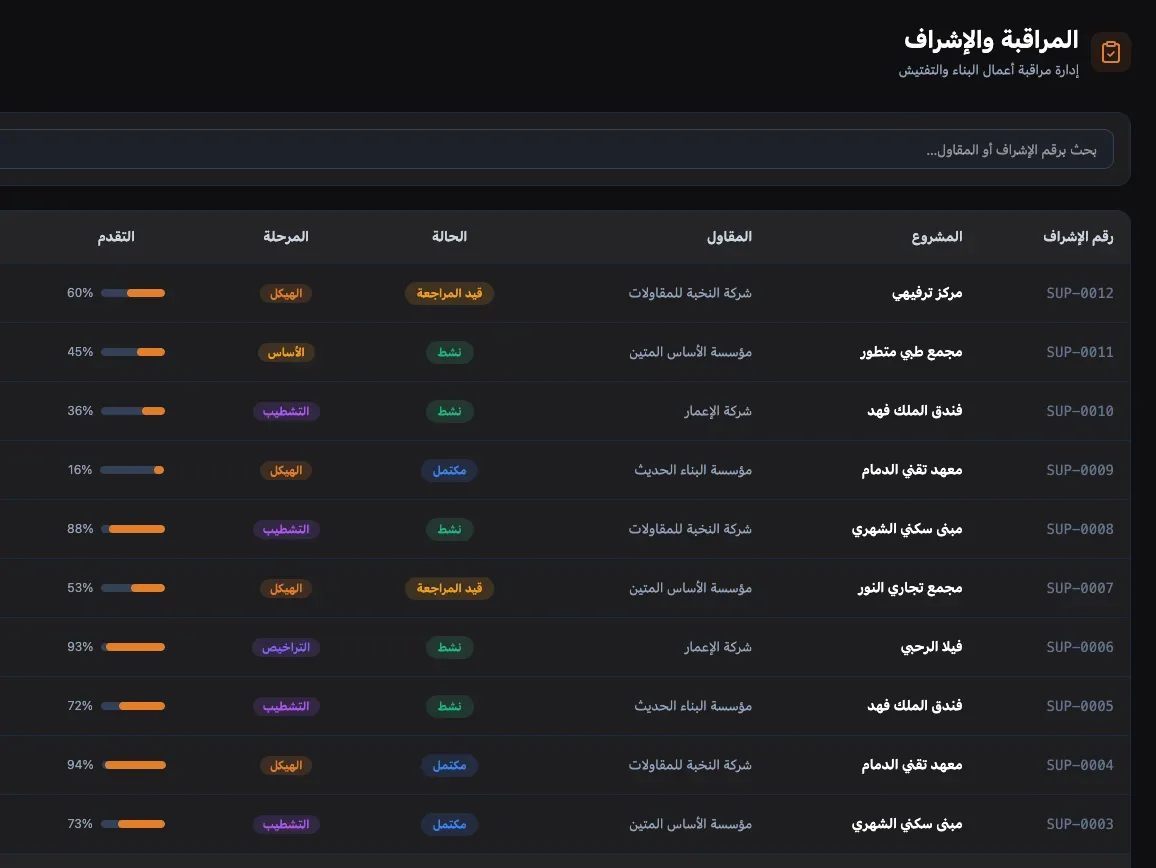Image resolution: width=1156 pixels, height=868 pixels.
Task: Click قيد المراجعة status badge in SUP-0012 row
Action: (x=449, y=294)
